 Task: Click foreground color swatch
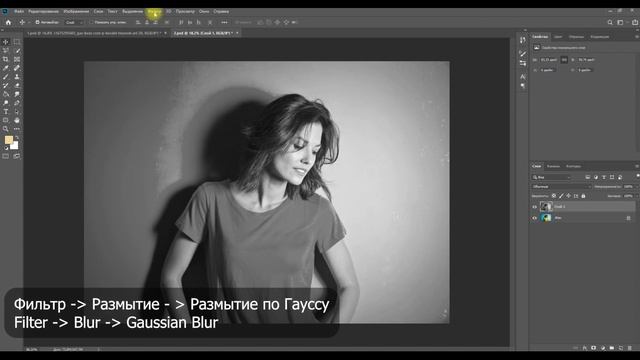click(x=8, y=140)
